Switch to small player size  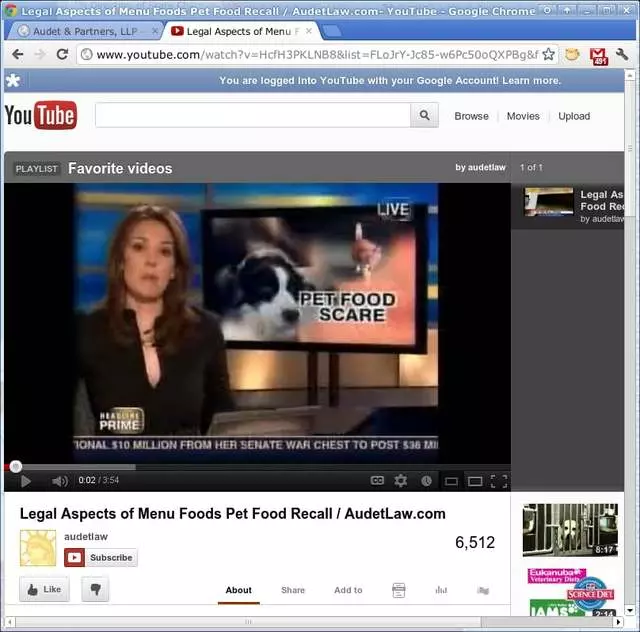point(451,482)
